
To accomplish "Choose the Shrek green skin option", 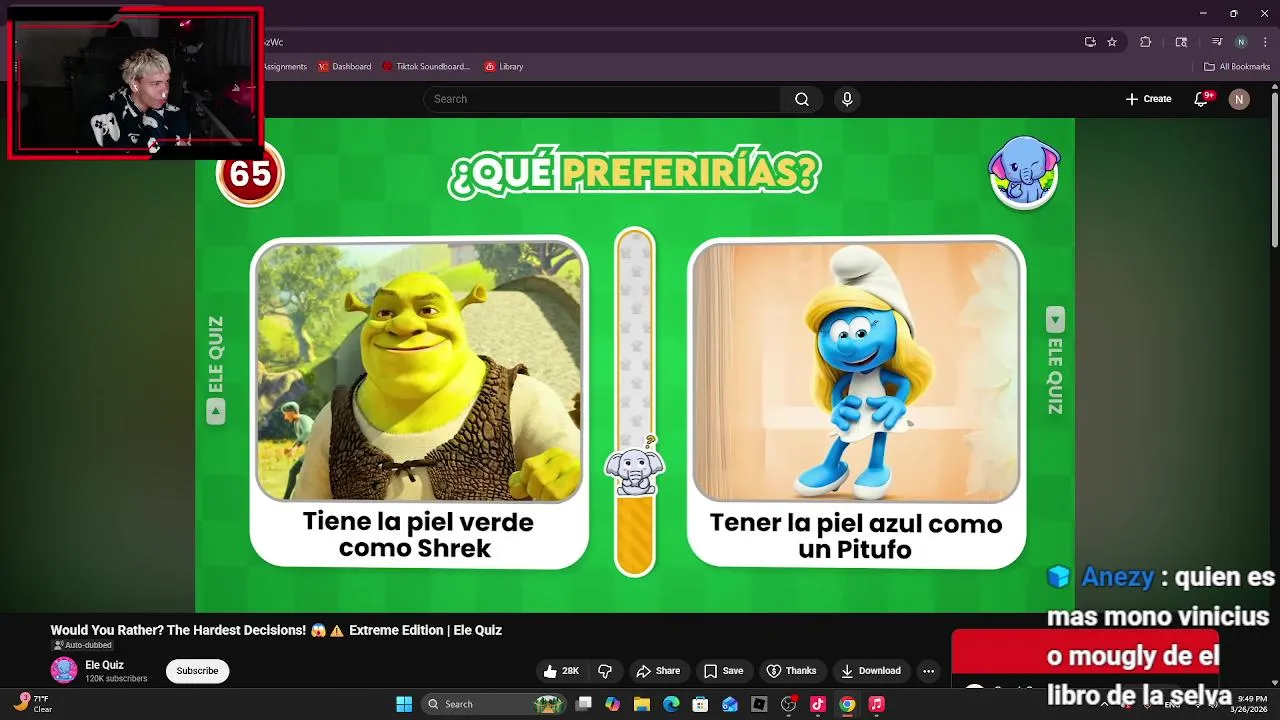I will [x=419, y=402].
